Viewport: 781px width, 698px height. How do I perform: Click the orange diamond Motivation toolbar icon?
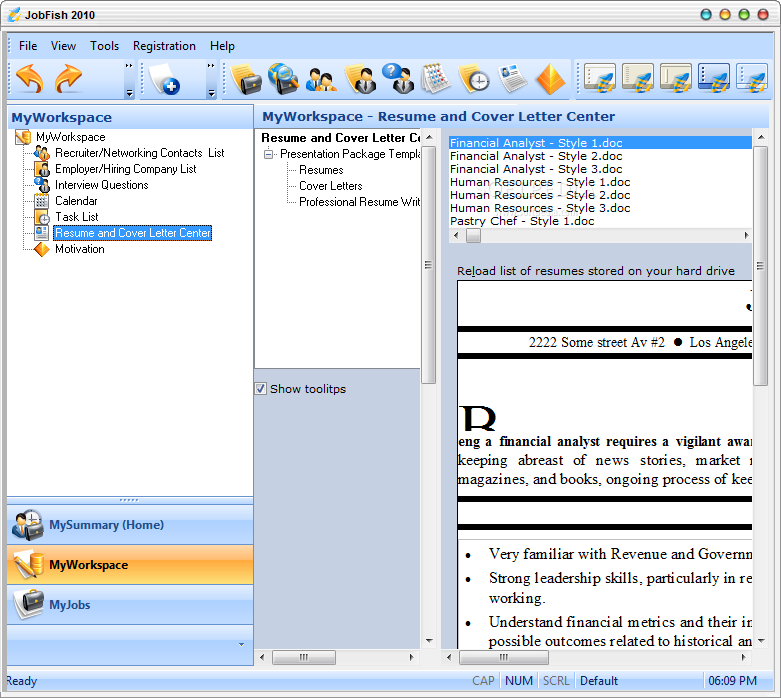[x=550, y=79]
